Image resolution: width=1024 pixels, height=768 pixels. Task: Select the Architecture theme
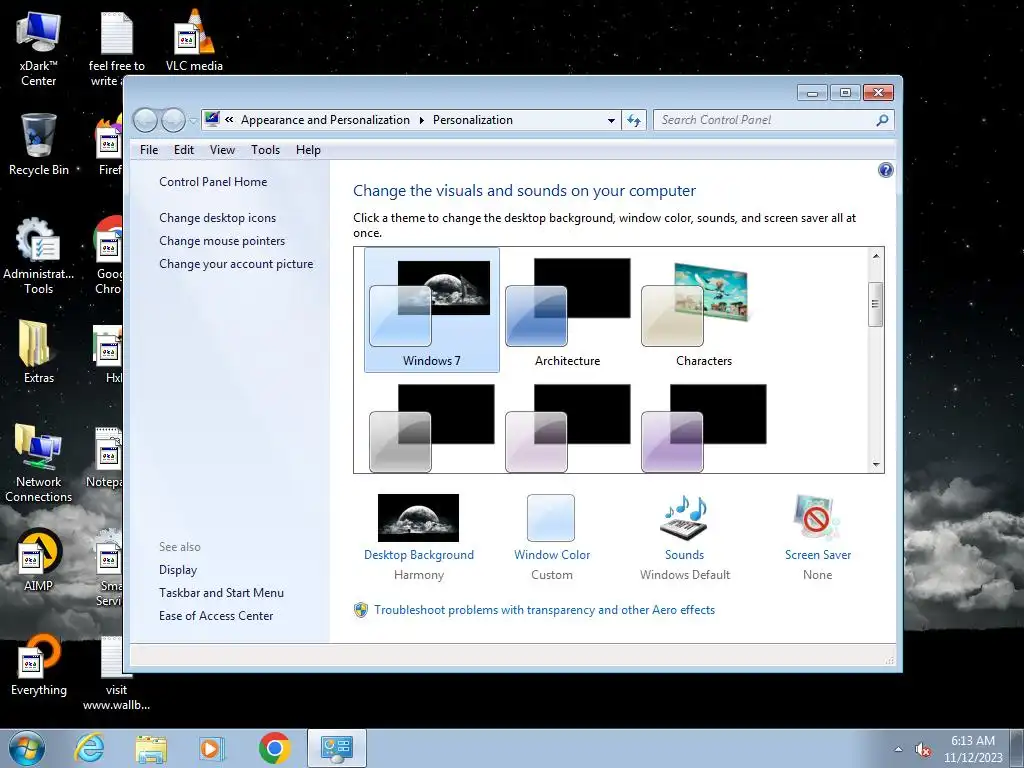coord(568,310)
